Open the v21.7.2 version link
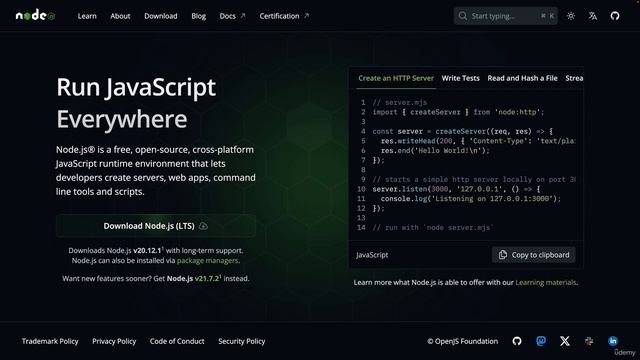Viewport: 640px width, 360px height. click(207, 278)
